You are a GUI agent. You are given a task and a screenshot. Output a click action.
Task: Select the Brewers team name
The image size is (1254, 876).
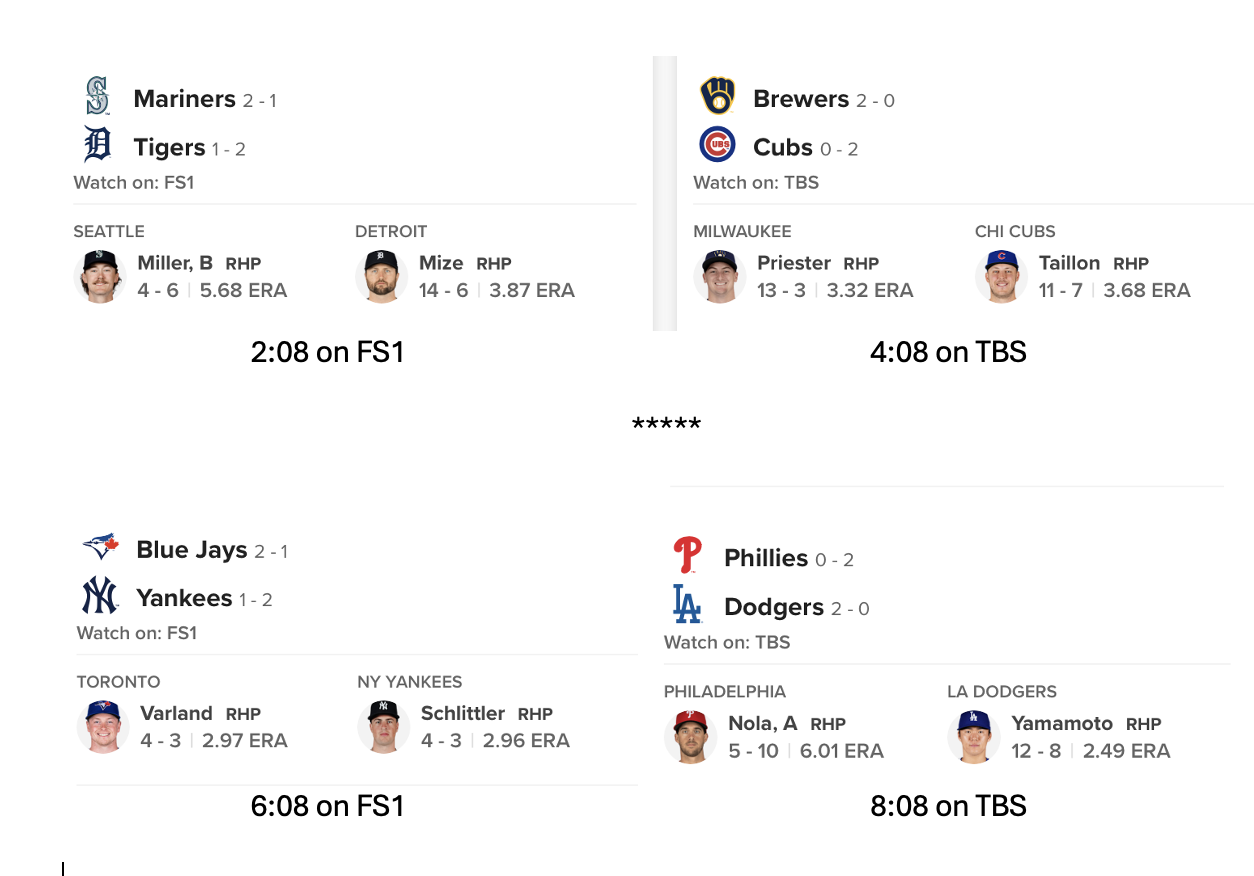tap(801, 99)
